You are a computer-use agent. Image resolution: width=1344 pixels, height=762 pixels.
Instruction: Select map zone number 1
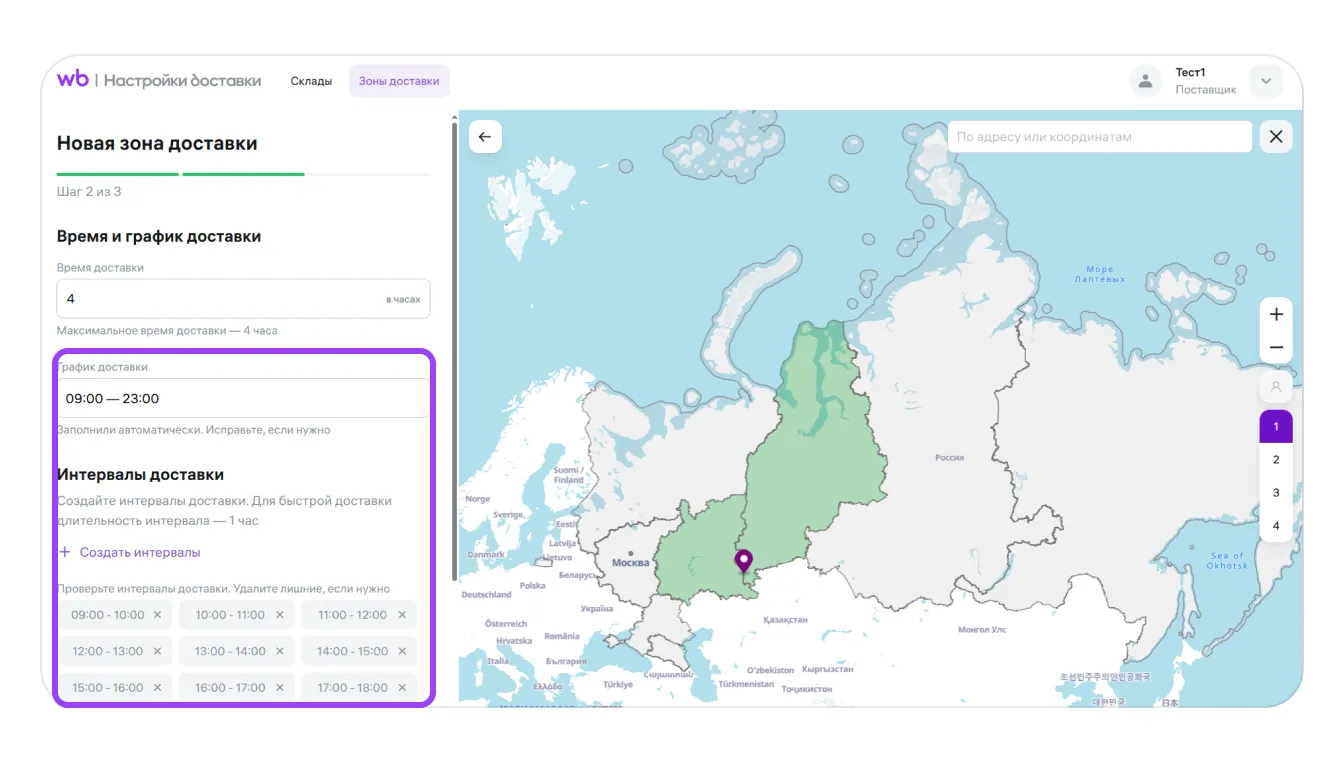click(x=1276, y=427)
